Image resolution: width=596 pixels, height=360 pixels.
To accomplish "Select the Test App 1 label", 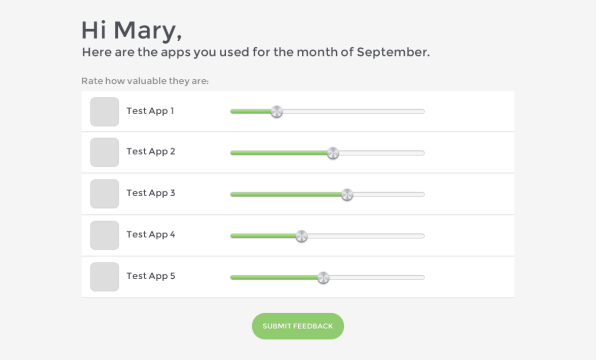I will click(x=150, y=111).
